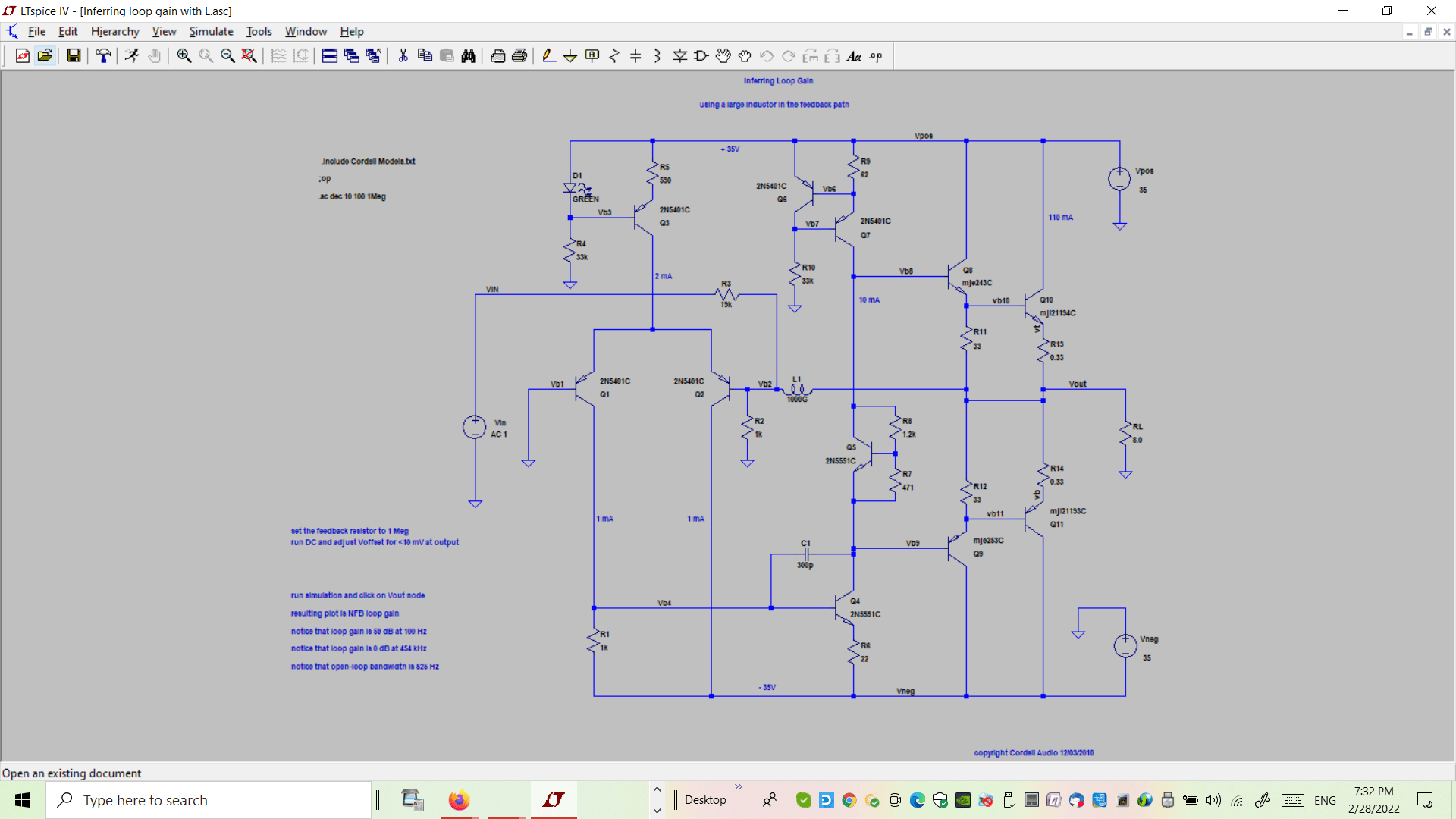The image size is (1456, 819).
Task: Place a Resistor using toolbar icon
Action: 614,56
